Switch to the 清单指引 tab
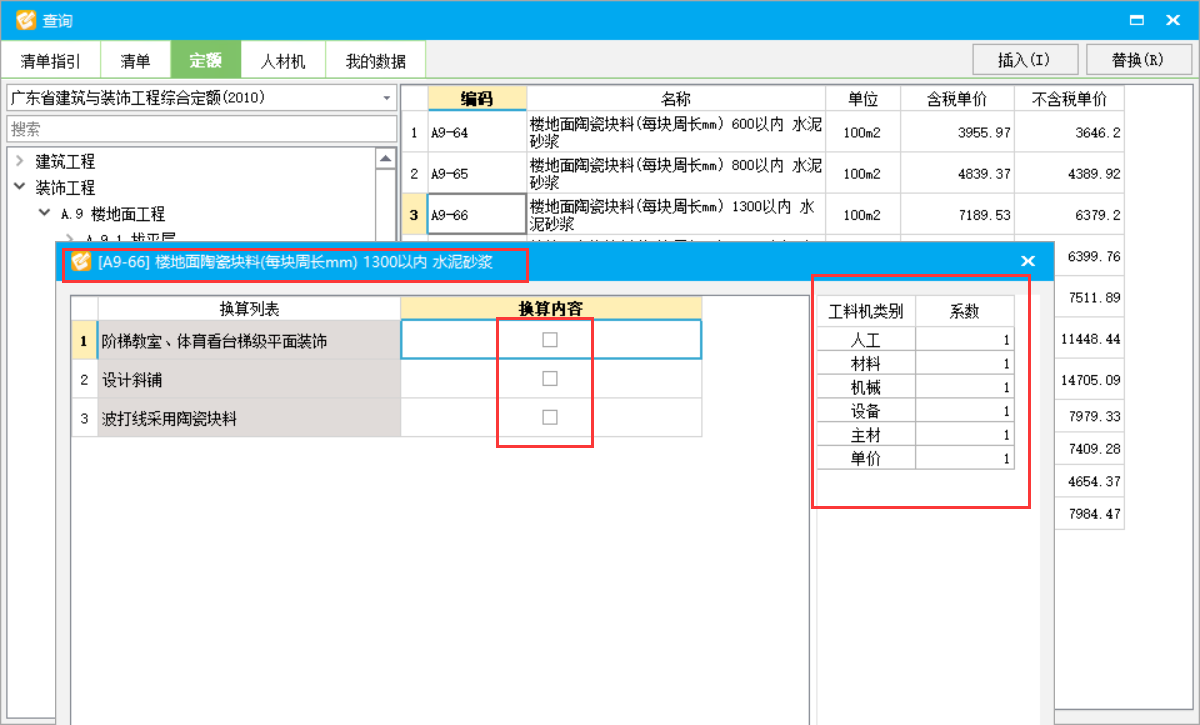The height and width of the screenshot is (725, 1200). point(50,61)
